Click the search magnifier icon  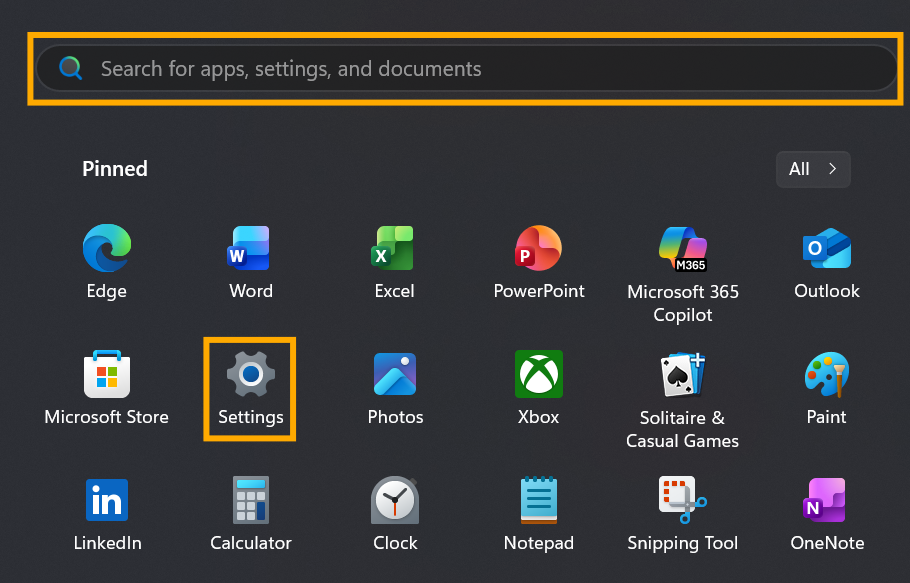pos(70,68)
